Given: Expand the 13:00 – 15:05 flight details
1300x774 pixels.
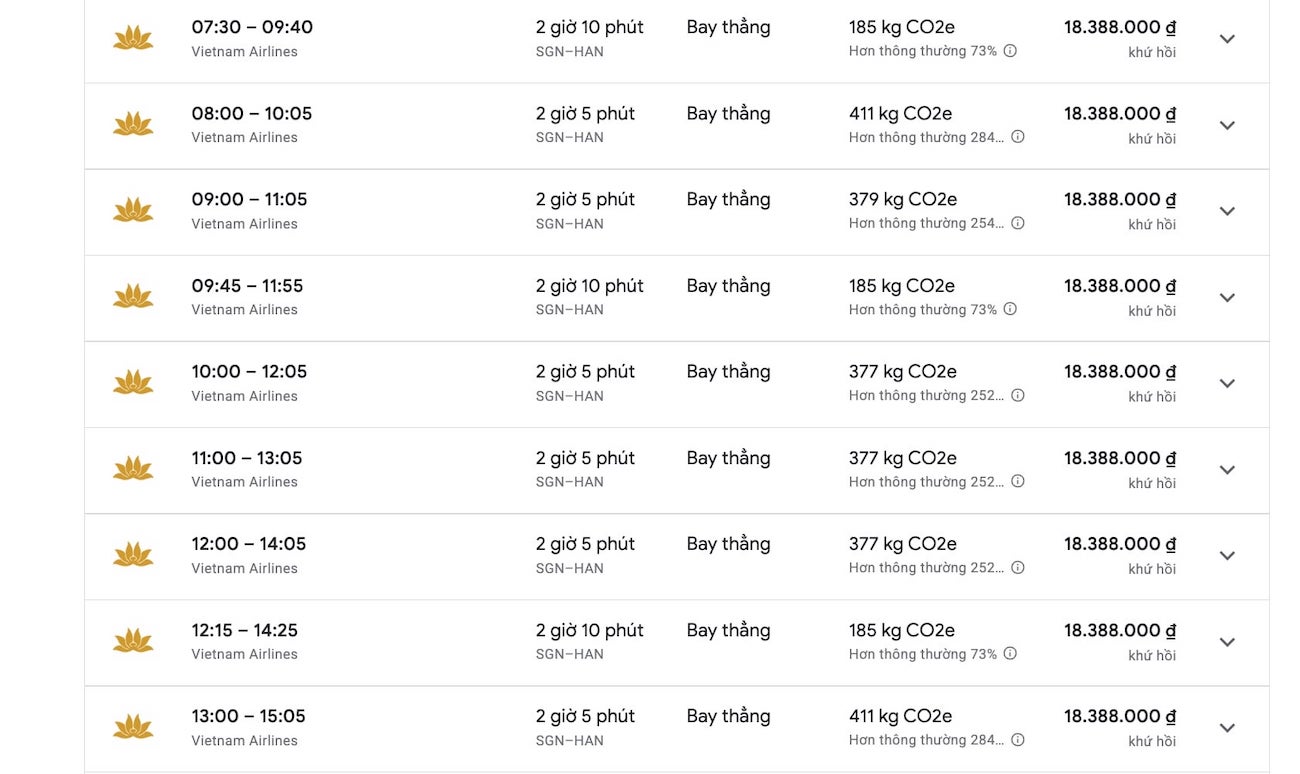Looking at the screenshot, I should 1227,728.
